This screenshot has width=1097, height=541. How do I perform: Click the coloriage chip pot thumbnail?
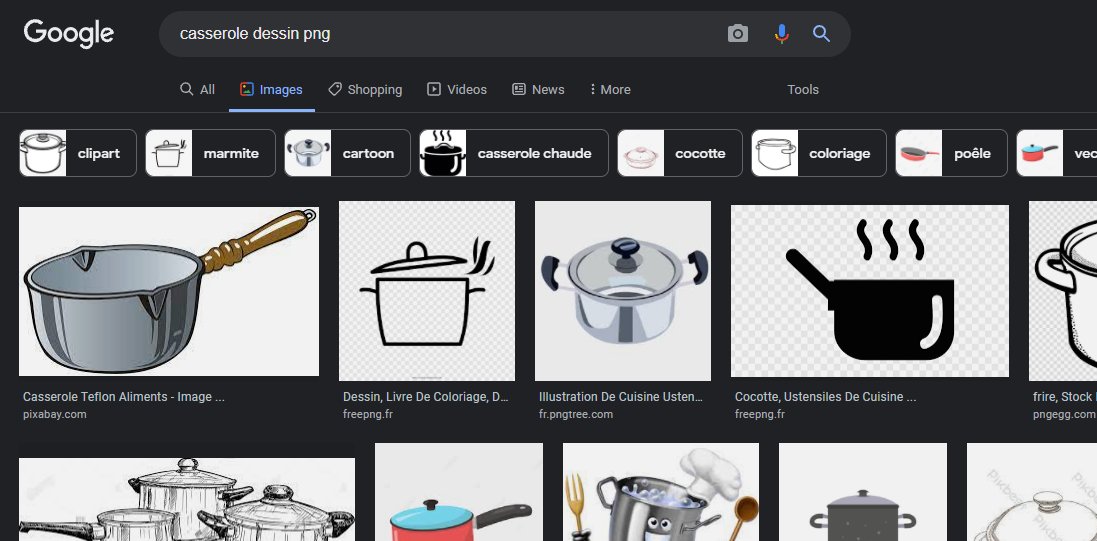775,153
